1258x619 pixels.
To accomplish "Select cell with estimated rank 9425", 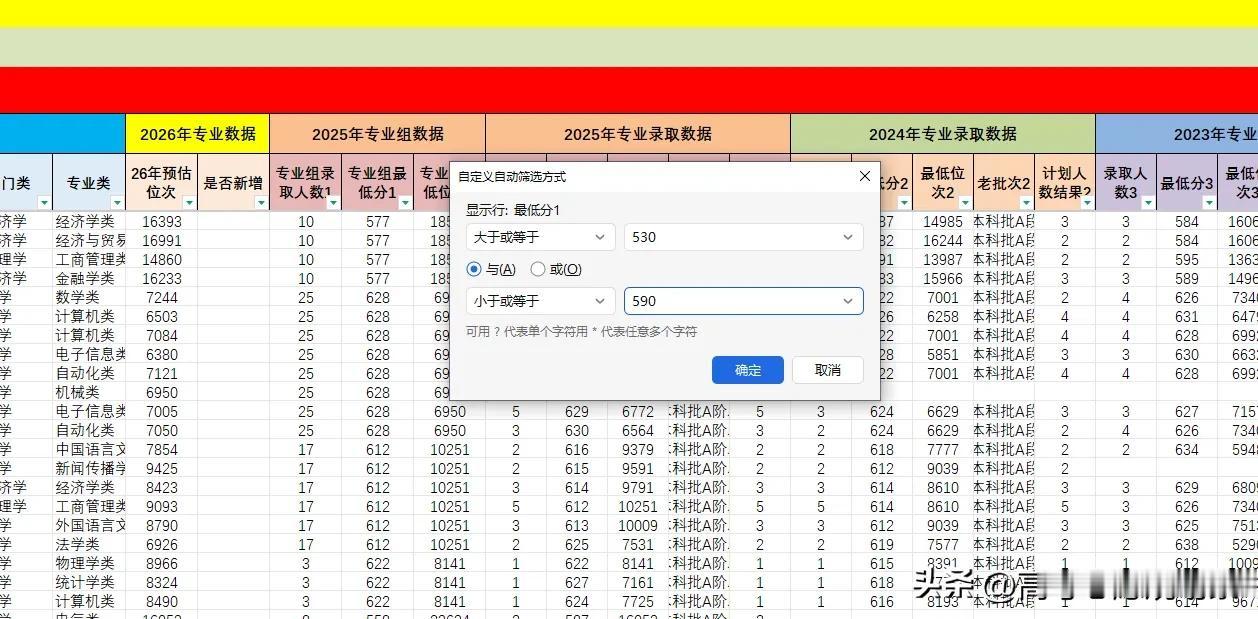I will tap(162, 469).
